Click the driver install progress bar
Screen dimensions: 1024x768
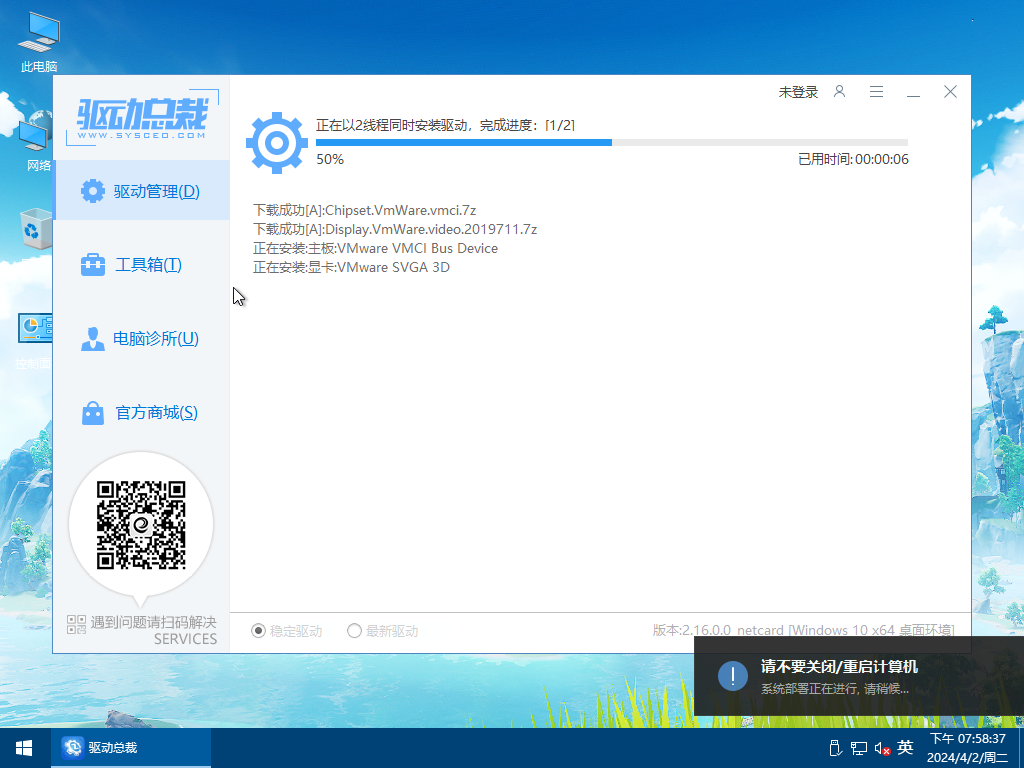(612, 143)
